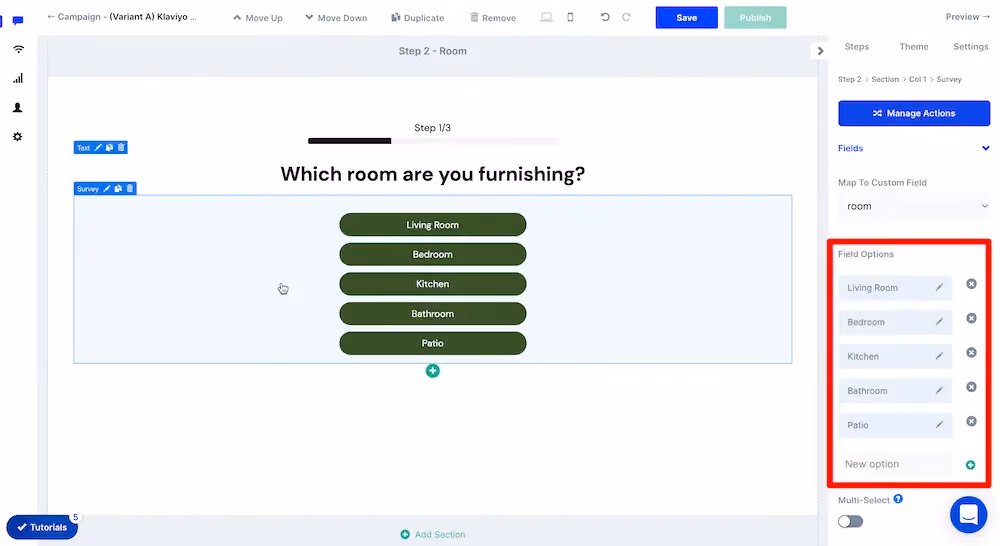Remove the Living Room field option
This screenshot has height=546, width=1000.
tap(971, 284)
